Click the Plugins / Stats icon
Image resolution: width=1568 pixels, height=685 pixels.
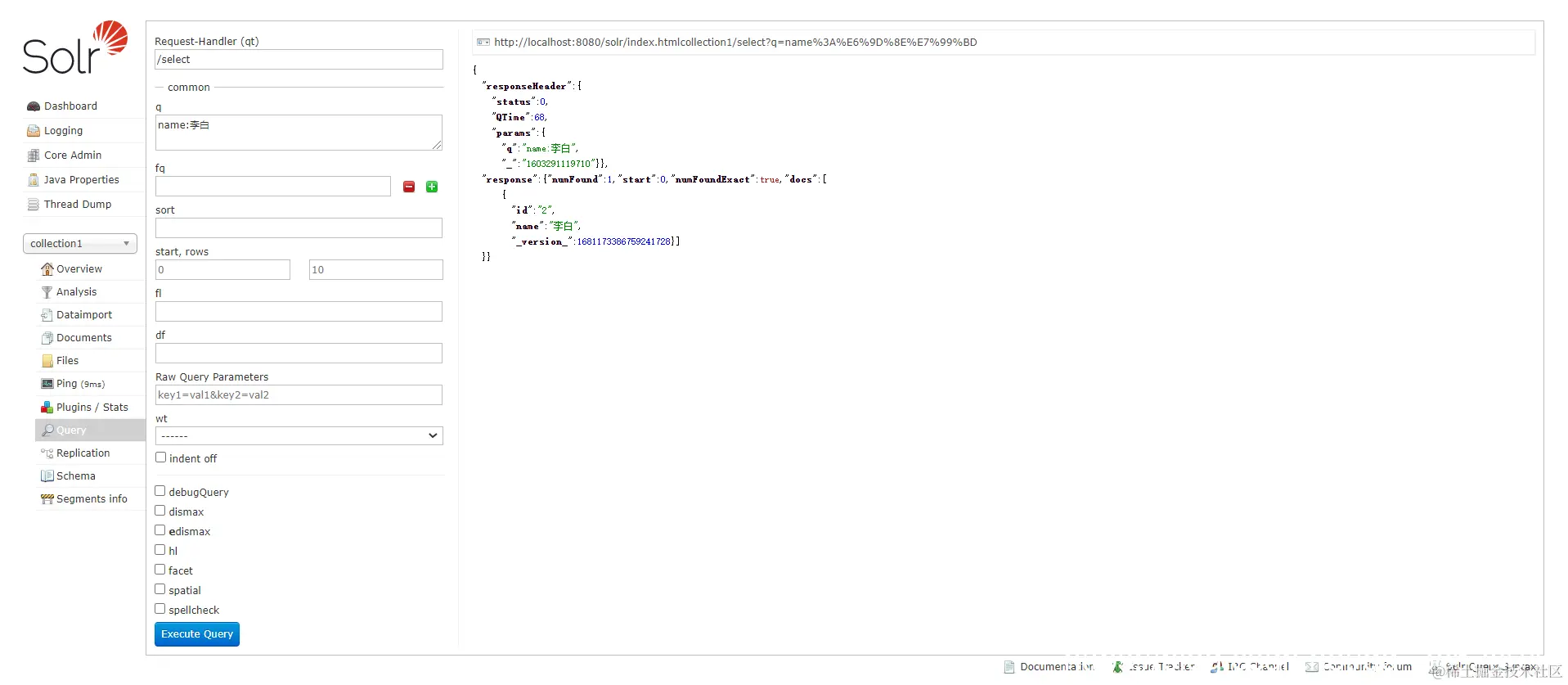pyautogui.click(x=47, y=408)
